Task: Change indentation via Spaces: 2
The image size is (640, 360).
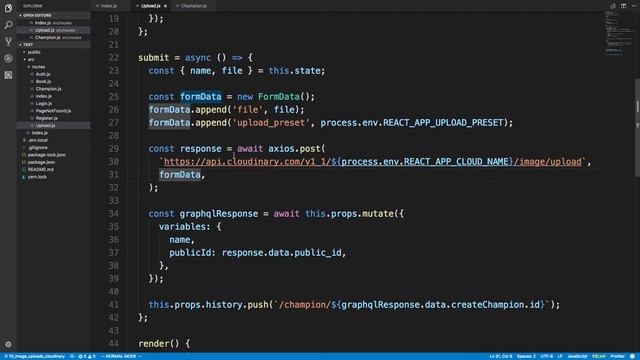Action: coord(526,356)
